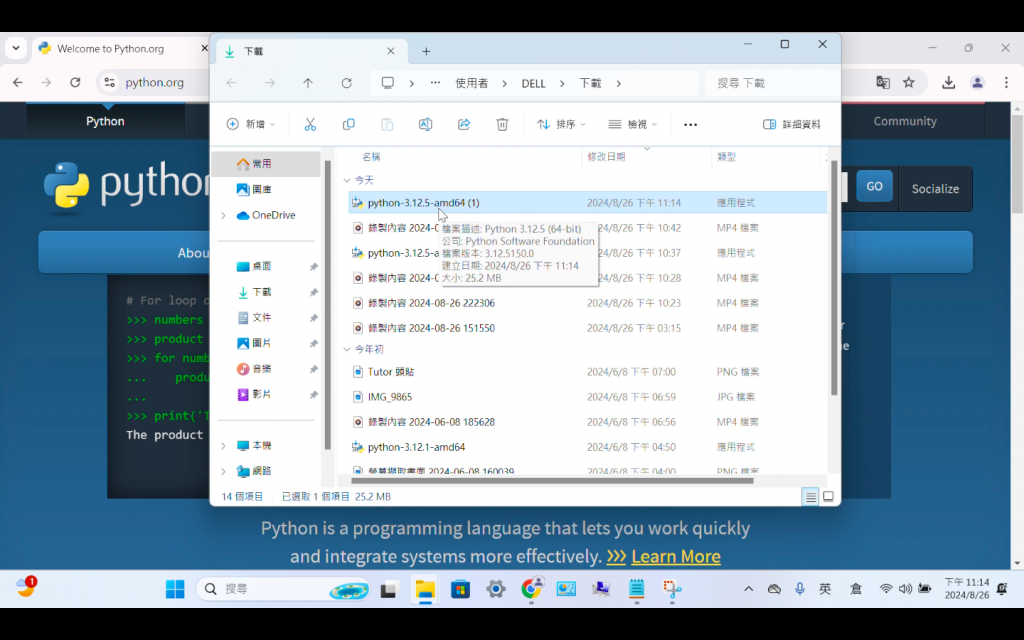Delete the selected file with trash icon
The image size is (1024, 640).
point(502,124)
